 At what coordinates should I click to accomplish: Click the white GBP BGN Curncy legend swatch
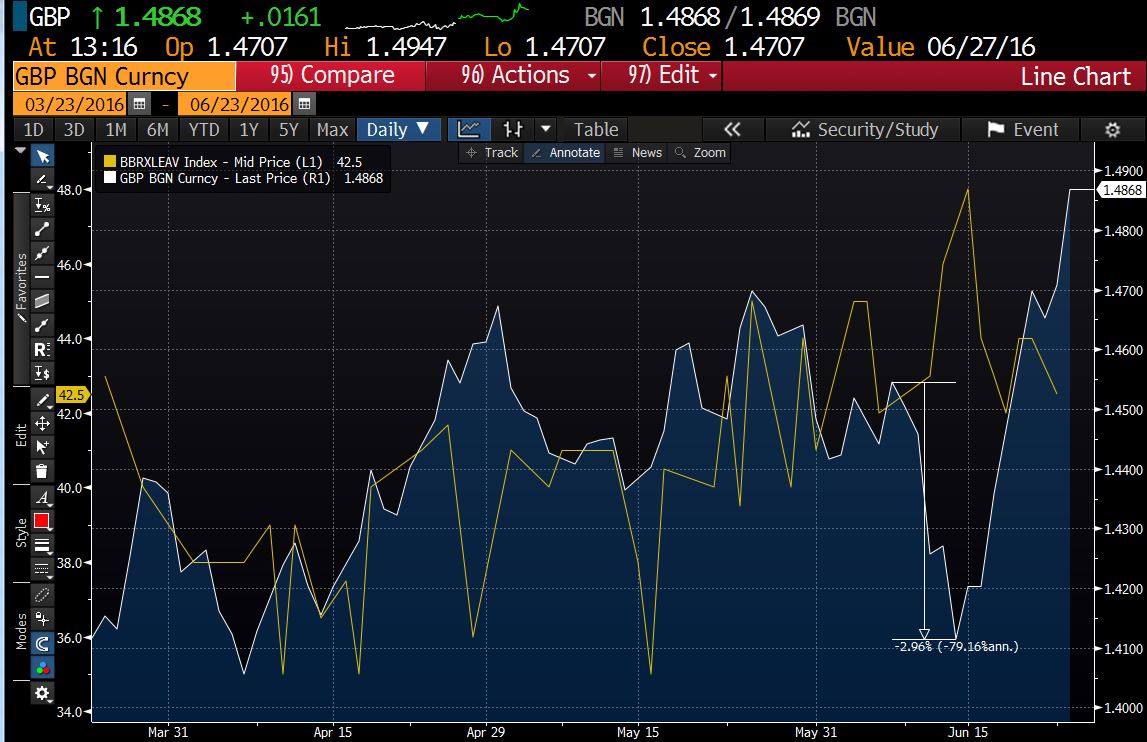110,178
